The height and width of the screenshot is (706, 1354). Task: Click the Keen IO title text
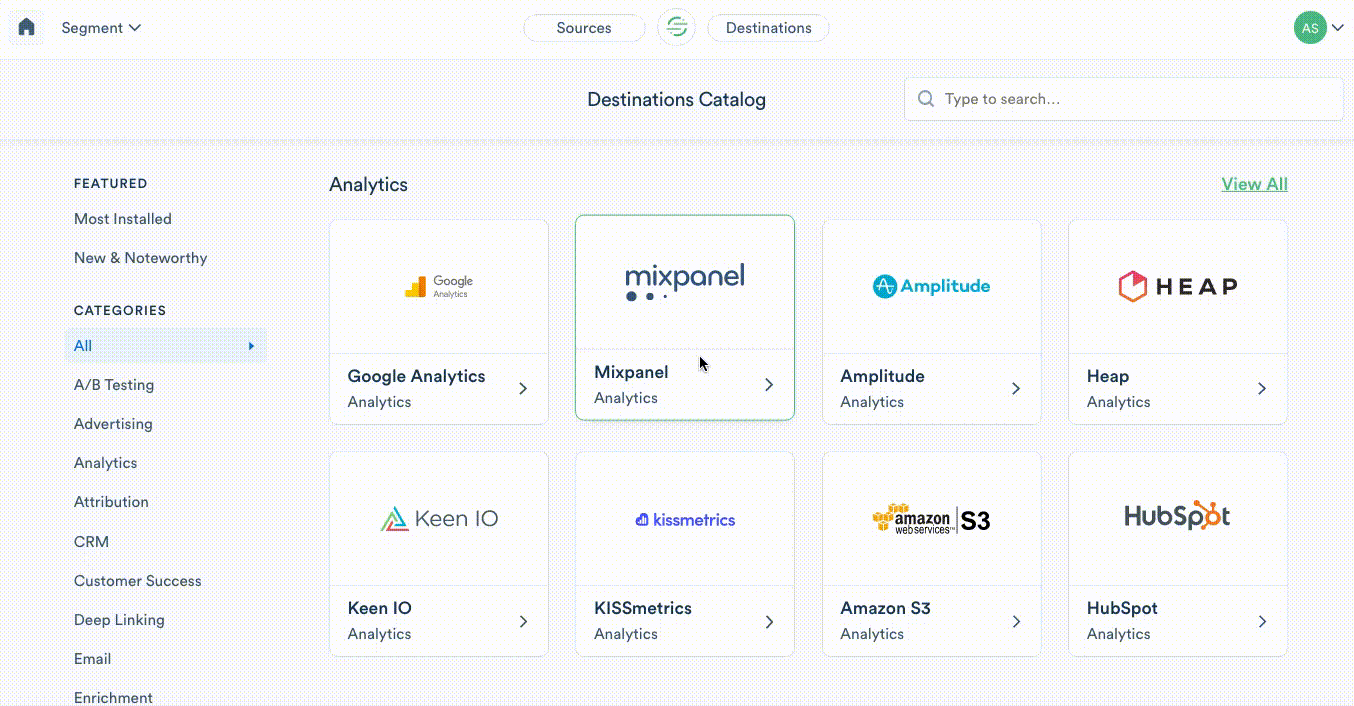tap(379, 608)
